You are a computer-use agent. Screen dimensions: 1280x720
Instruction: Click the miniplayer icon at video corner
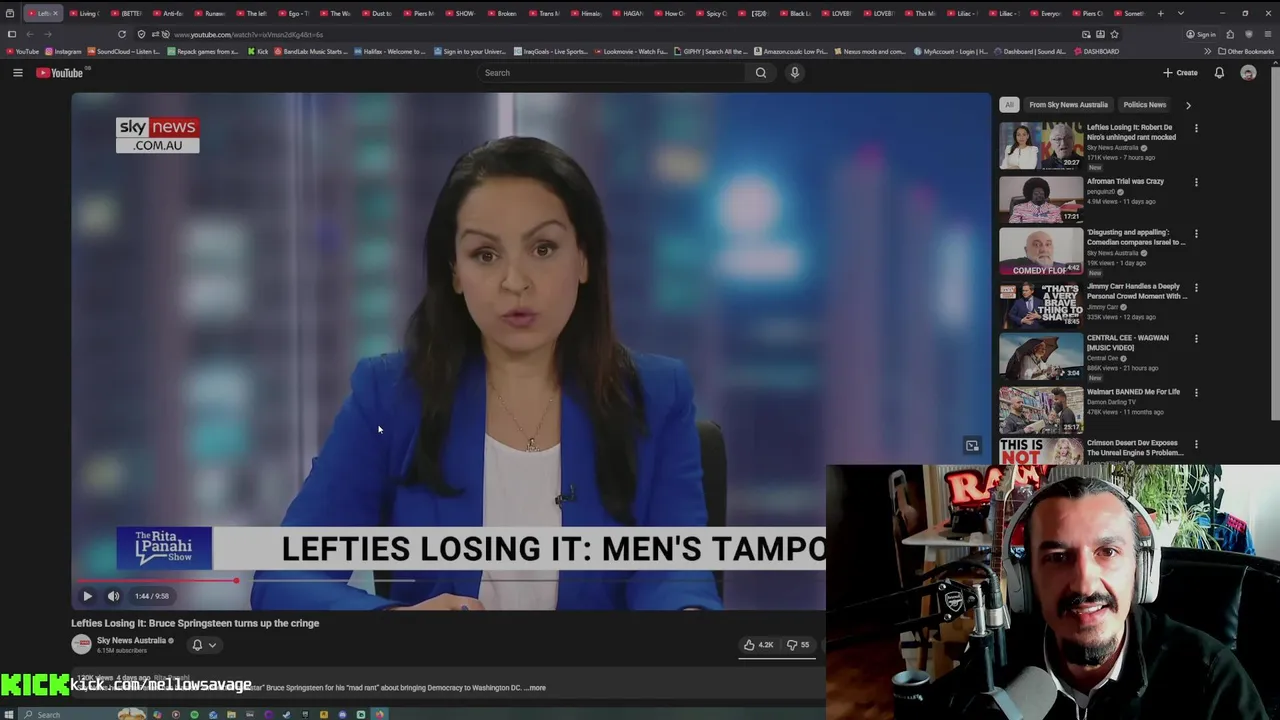point(972,446)
